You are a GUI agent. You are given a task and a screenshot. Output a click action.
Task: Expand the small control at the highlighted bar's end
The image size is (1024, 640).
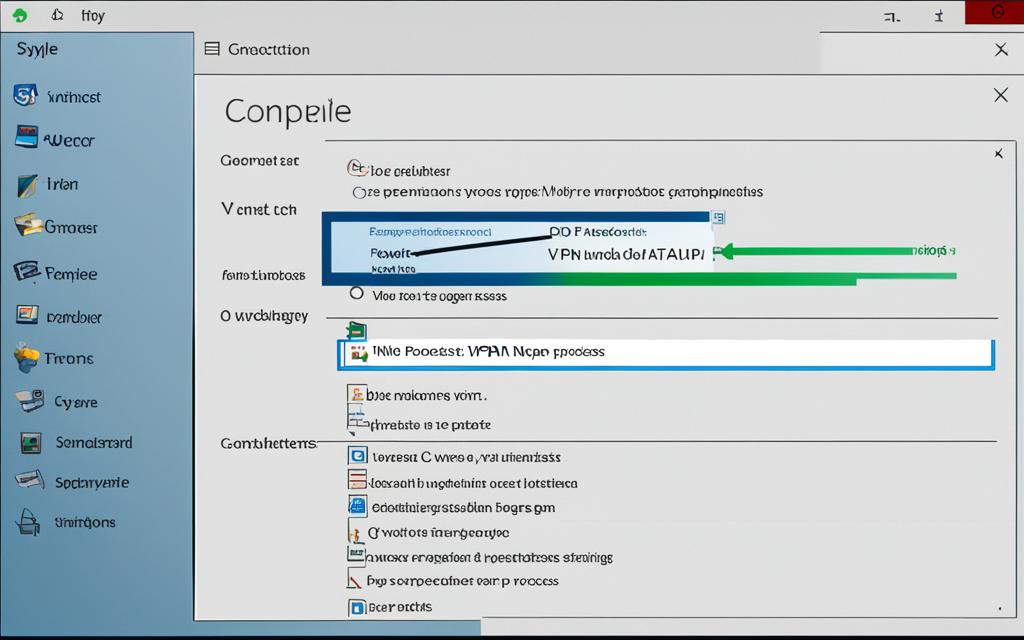[x=719, y=216]
